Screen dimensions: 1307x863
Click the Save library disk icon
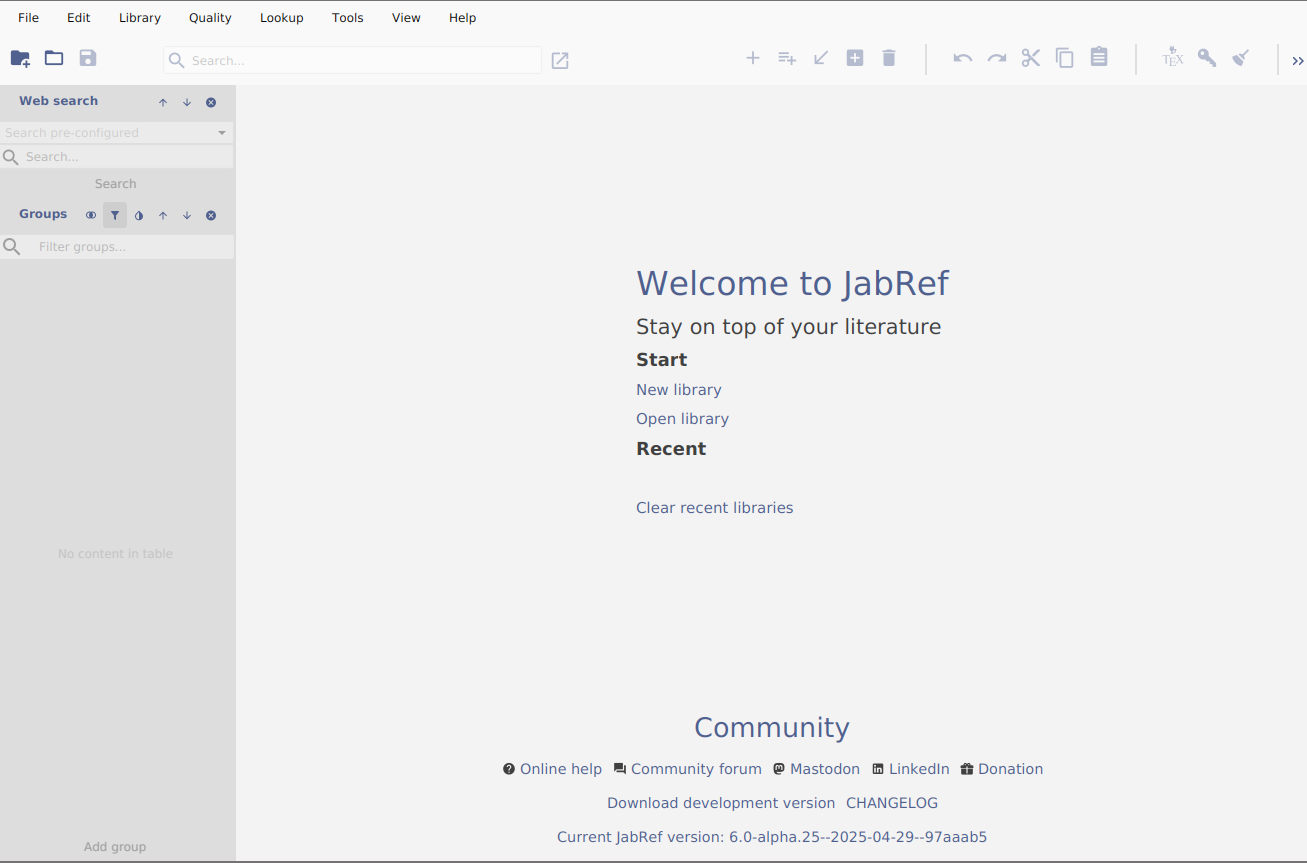click(x=88, y=58)
